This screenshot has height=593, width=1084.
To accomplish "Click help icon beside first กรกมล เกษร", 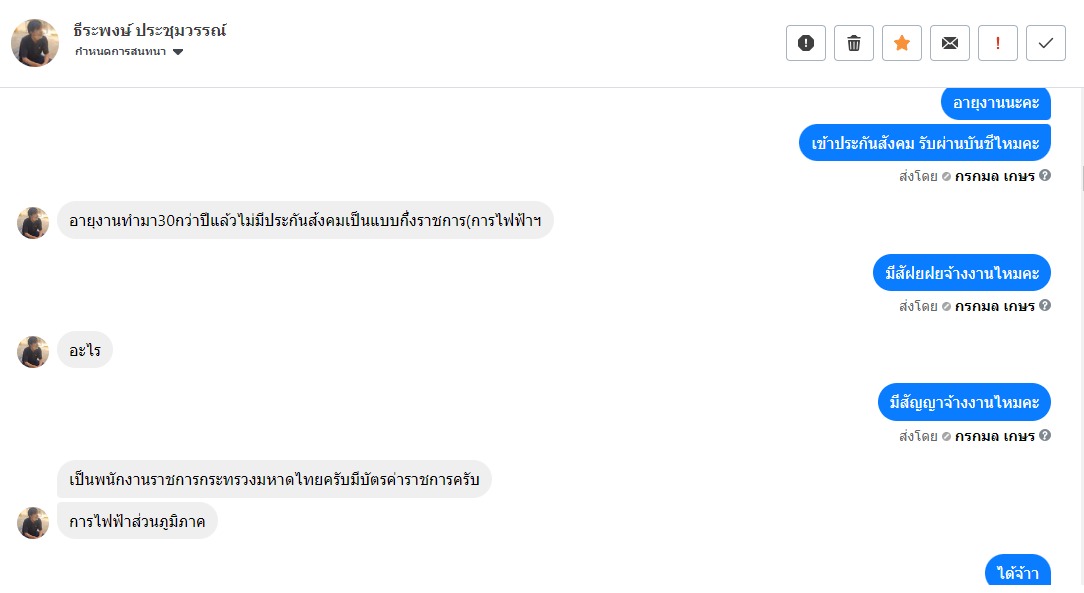I will click(1045, 176).
